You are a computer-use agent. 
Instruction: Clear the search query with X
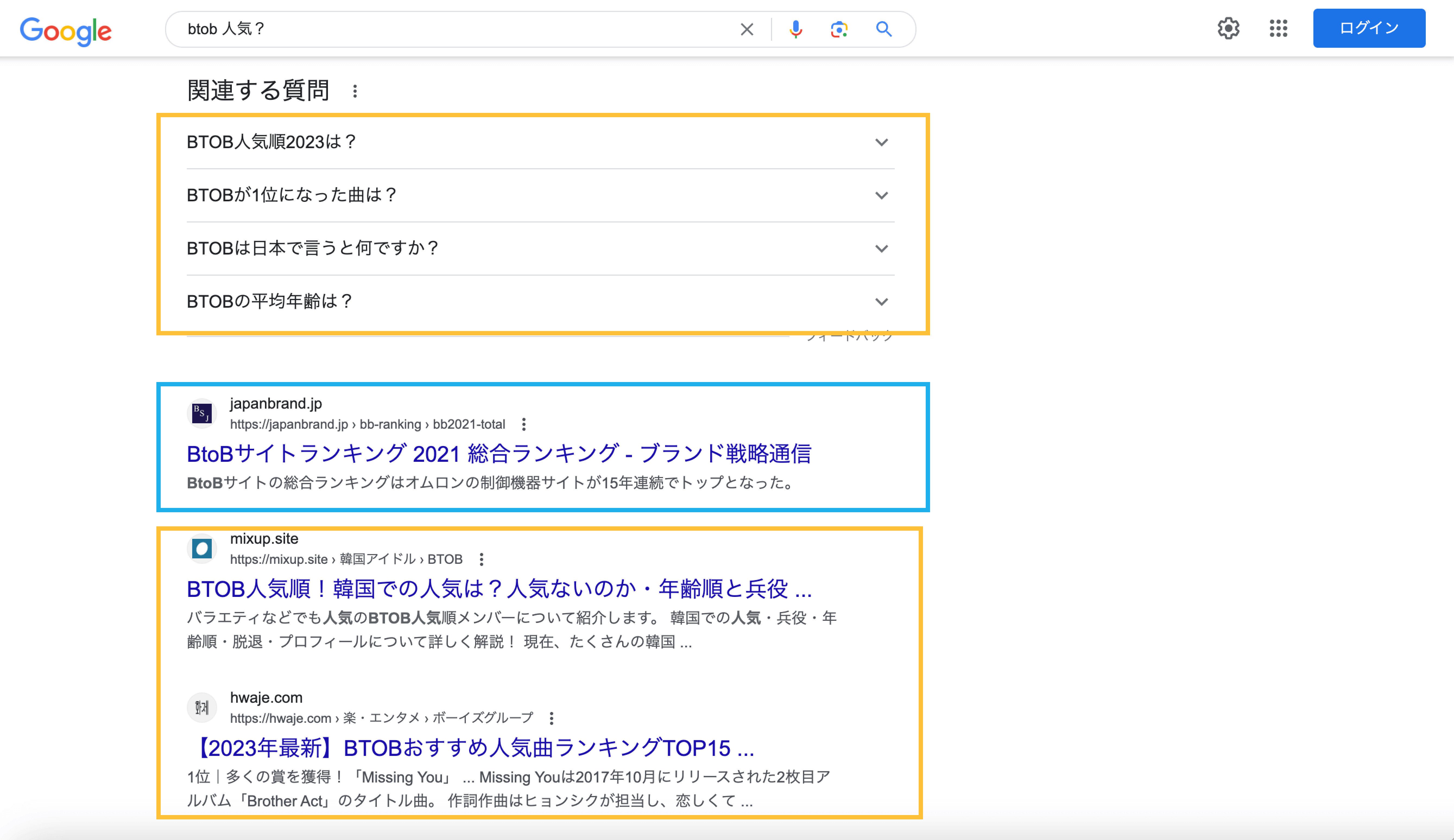click(x=747, y=29)
